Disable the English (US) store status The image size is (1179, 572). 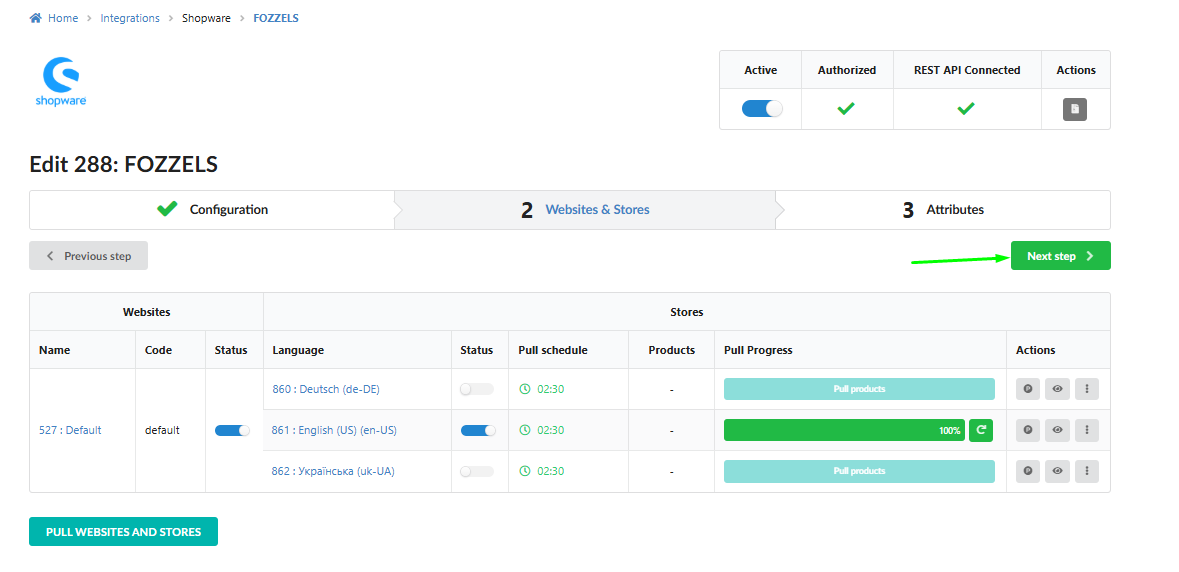[477, 430]
